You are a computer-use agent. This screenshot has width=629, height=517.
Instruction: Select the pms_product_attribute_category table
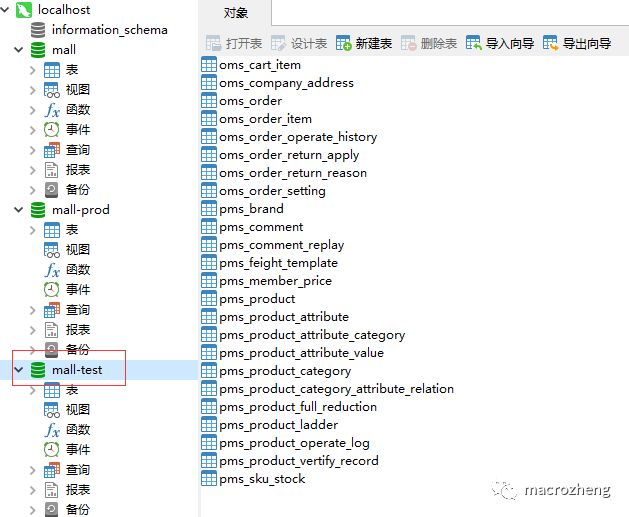(312, 335)
